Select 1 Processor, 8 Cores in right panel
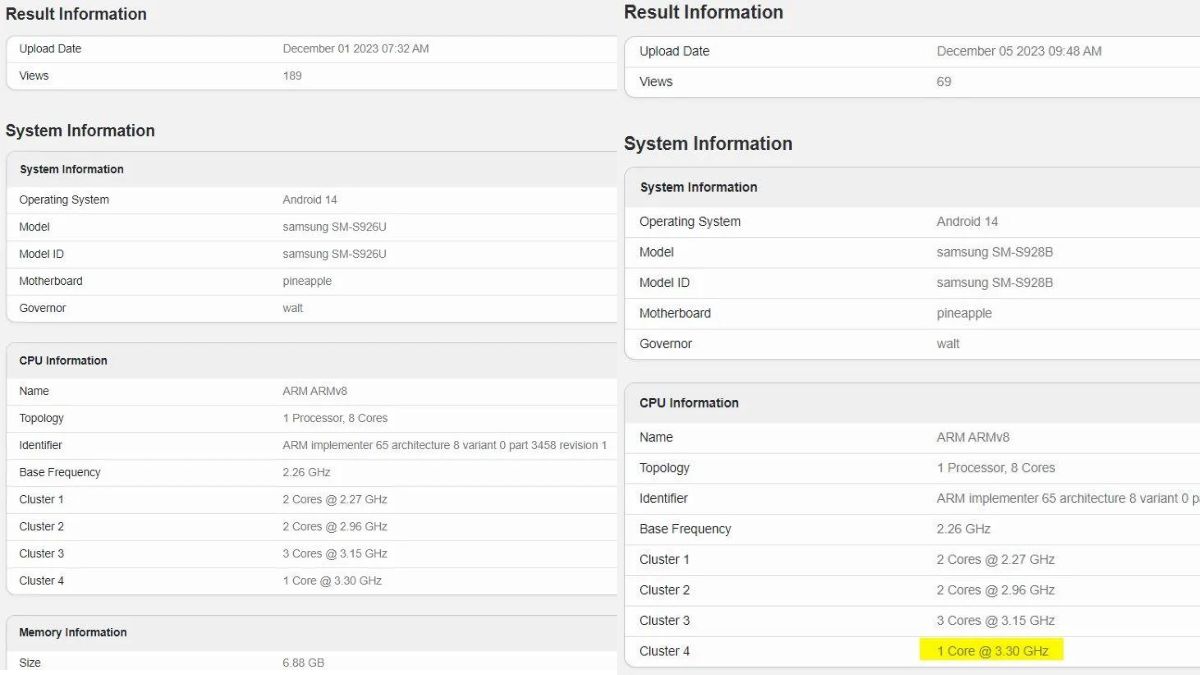This screenshot has width=1200, height=675. 996,468
